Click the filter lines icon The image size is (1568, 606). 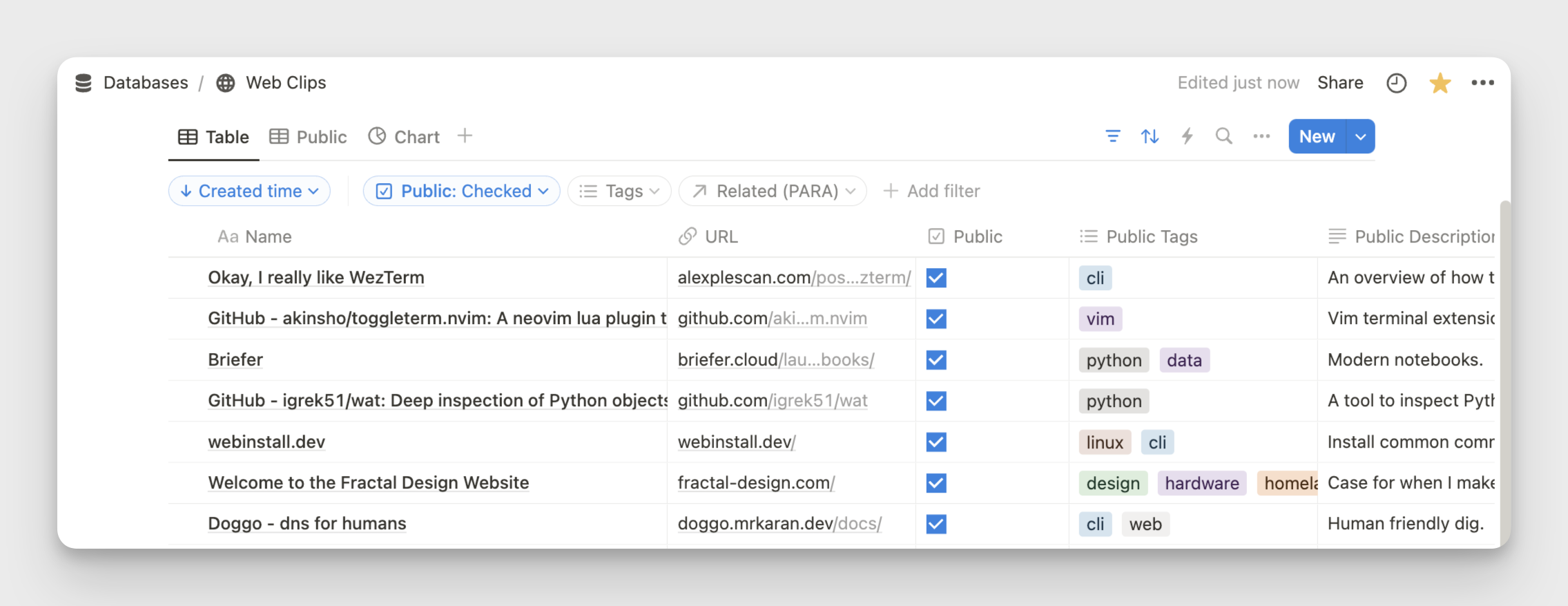pos(1112,136)
